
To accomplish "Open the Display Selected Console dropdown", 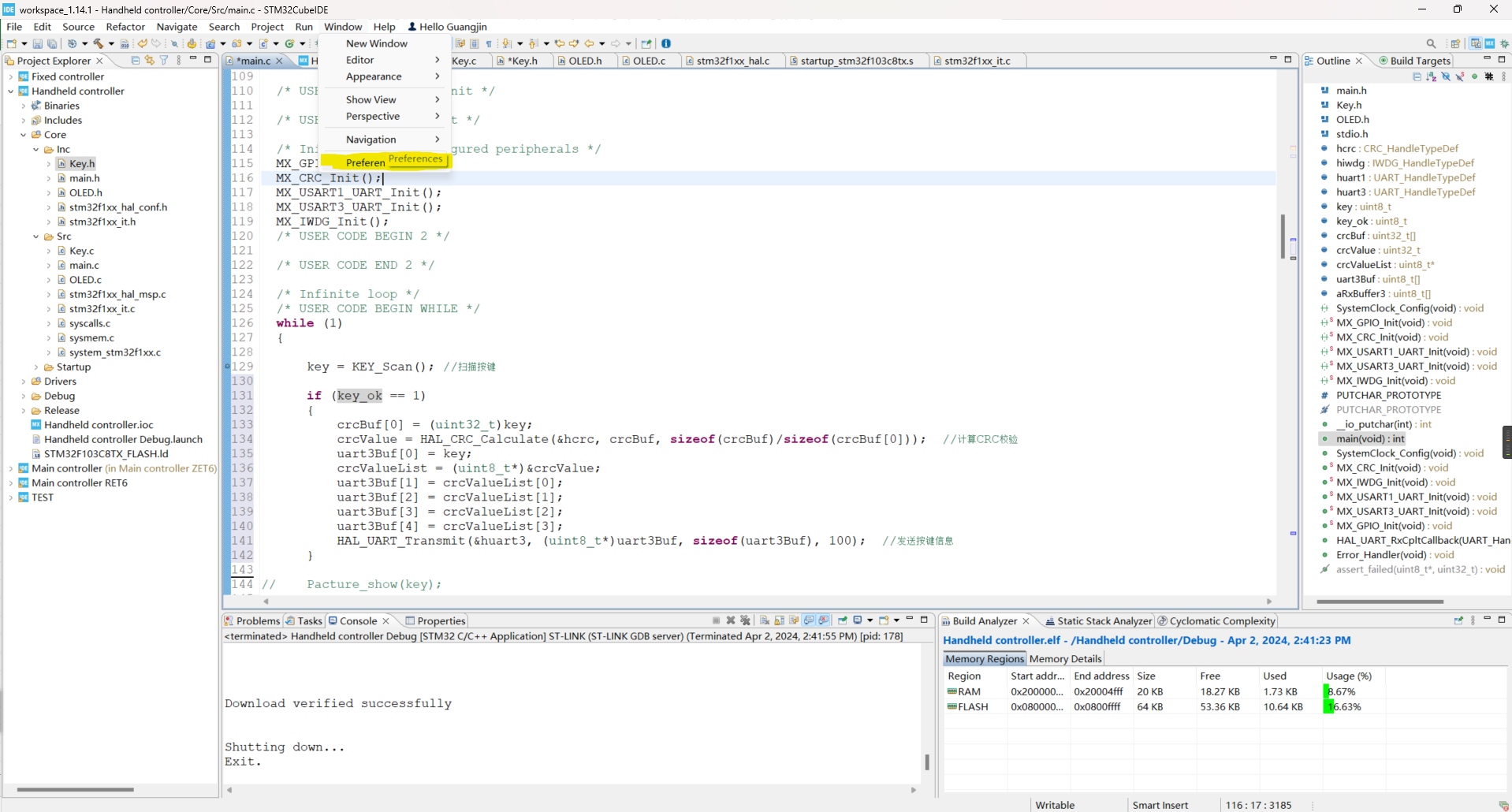I will (870, 620).
